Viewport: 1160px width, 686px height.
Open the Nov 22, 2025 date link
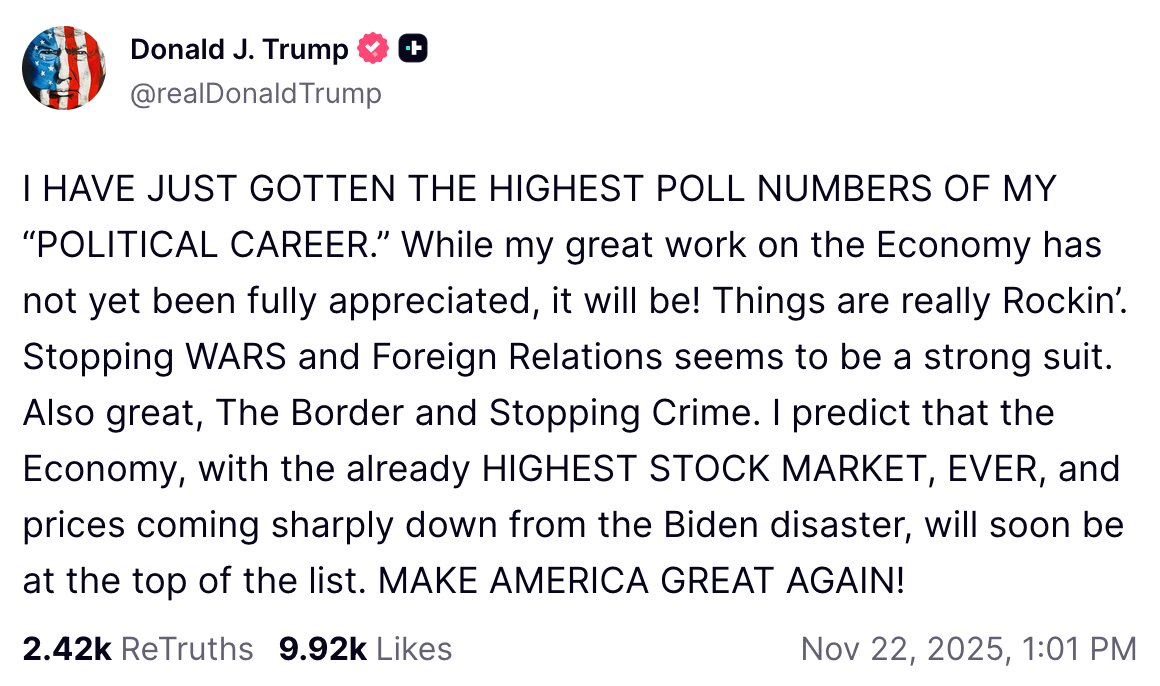(x=902, y=649)
